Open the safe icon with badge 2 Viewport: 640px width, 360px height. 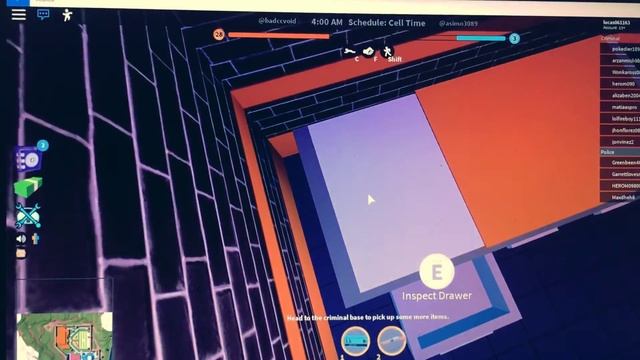tap(29, 159)
